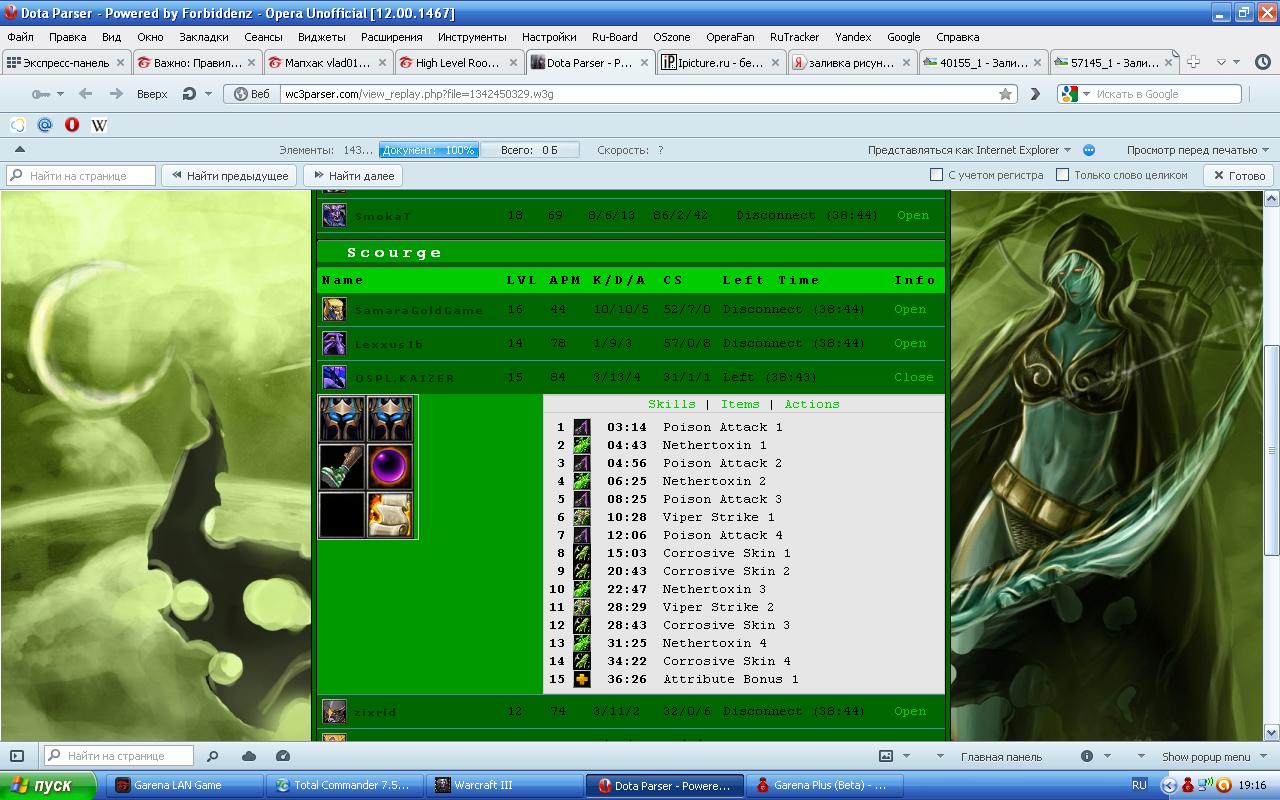Click the Attribute Bonus 1 skill icon

582,679
